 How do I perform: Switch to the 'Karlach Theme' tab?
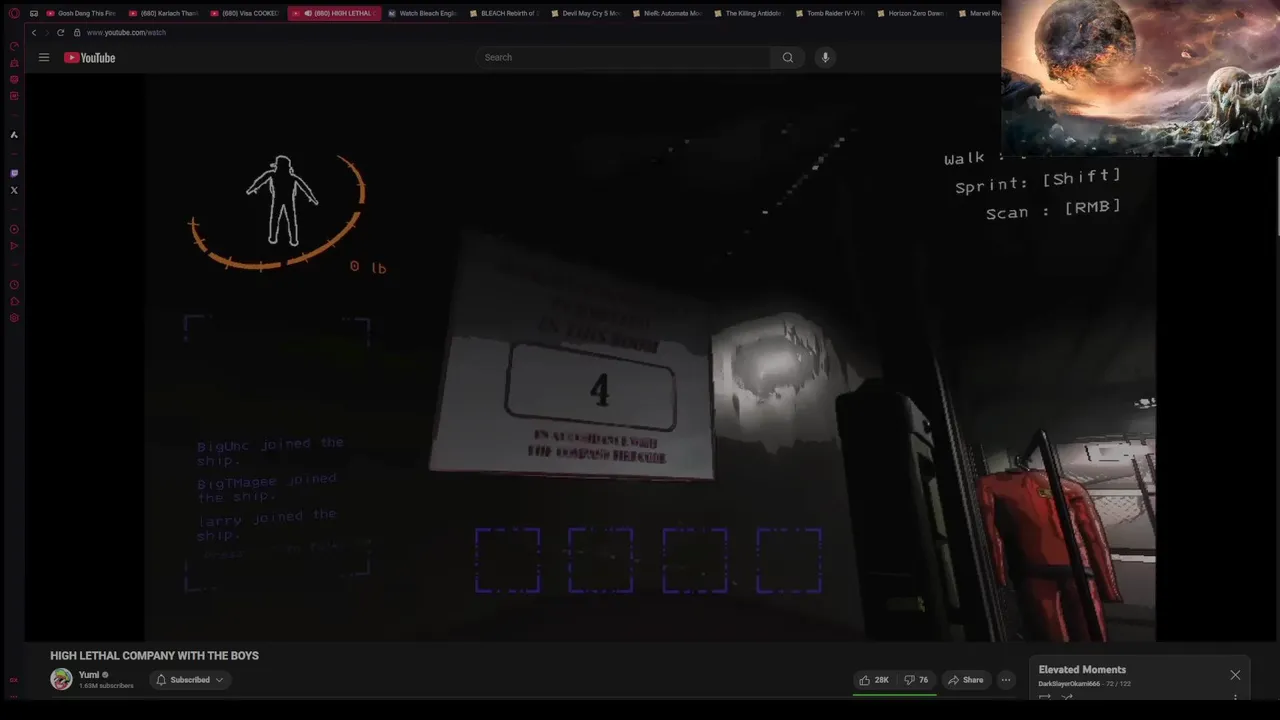(164, 13)
